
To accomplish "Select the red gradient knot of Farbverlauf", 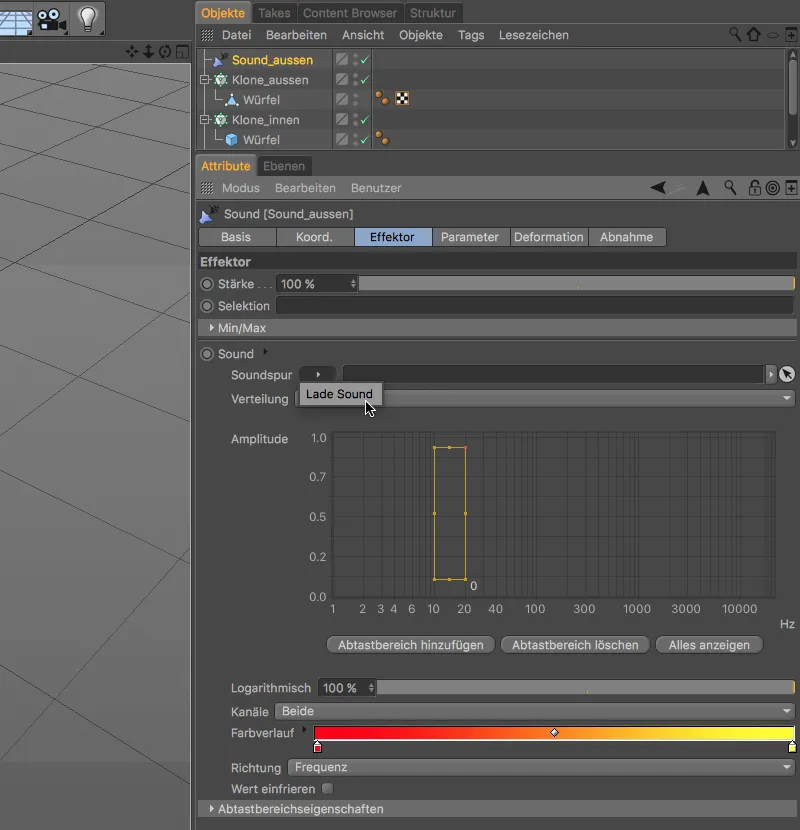I will click(317, 747).
